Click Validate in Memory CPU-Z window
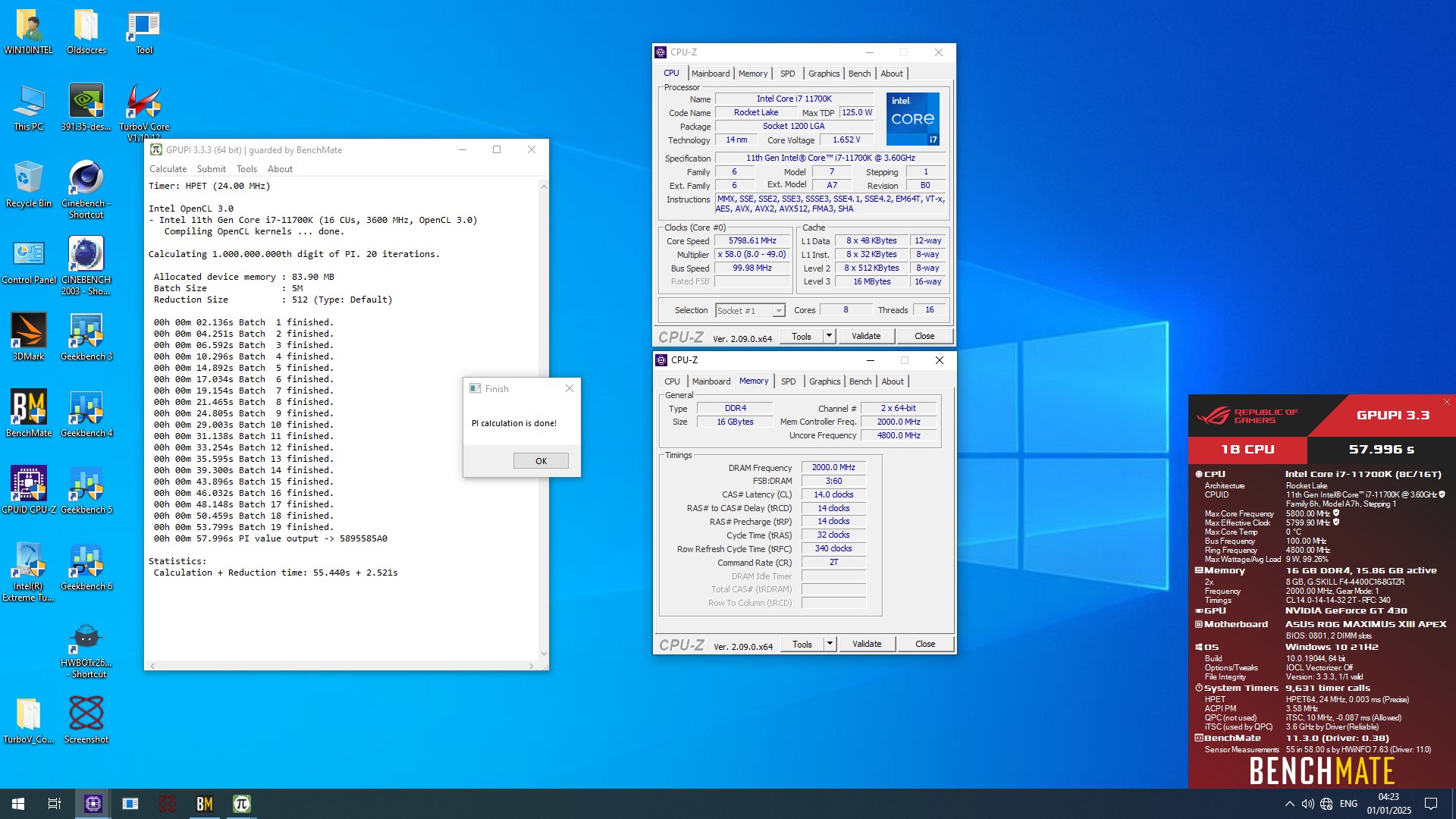The image size is (1456, 819). (867, 644)
